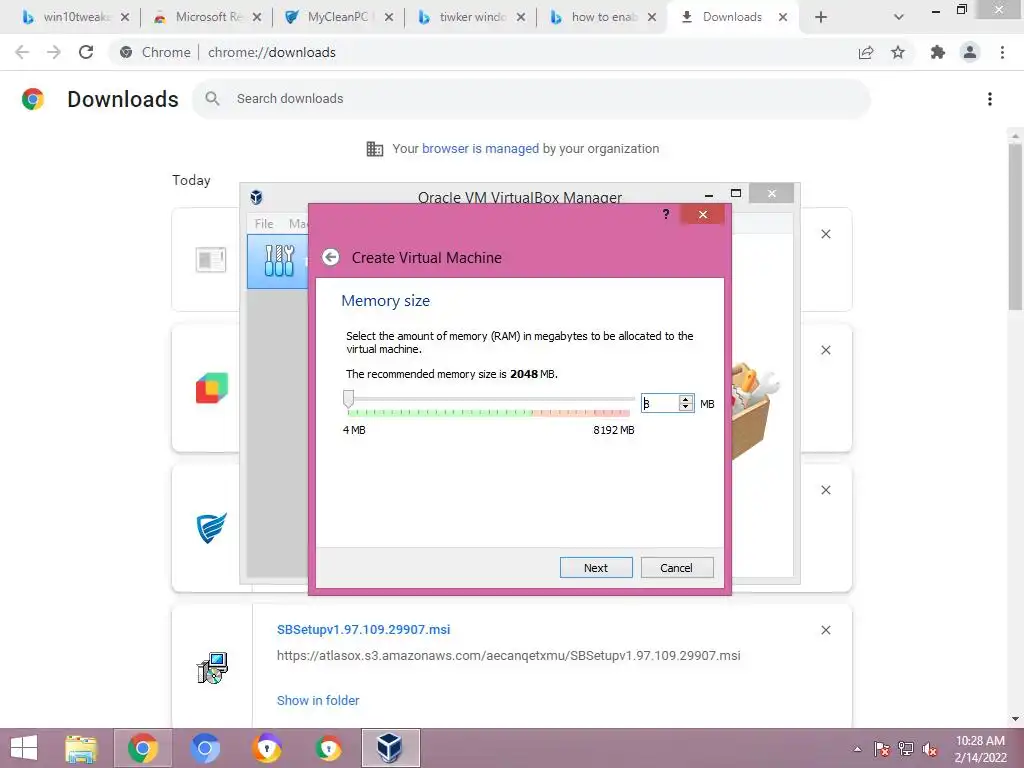Open a new Chrome tab
The width and height of the screenshot is (1024, 768).
821,17
